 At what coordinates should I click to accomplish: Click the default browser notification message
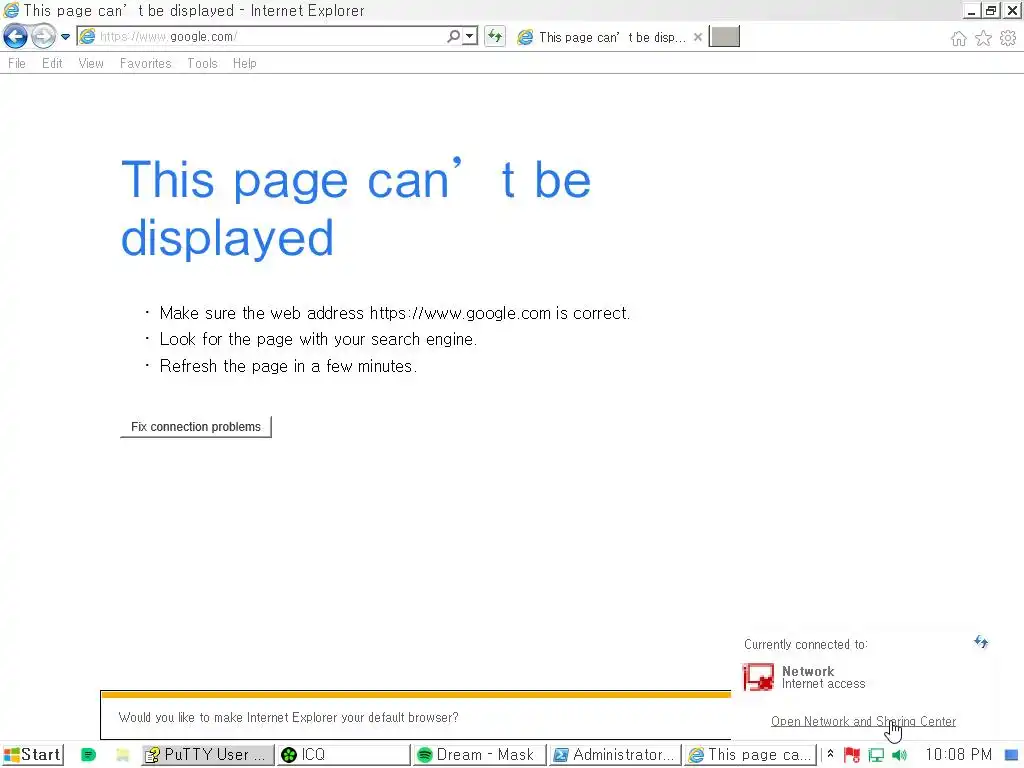(289, 717)
